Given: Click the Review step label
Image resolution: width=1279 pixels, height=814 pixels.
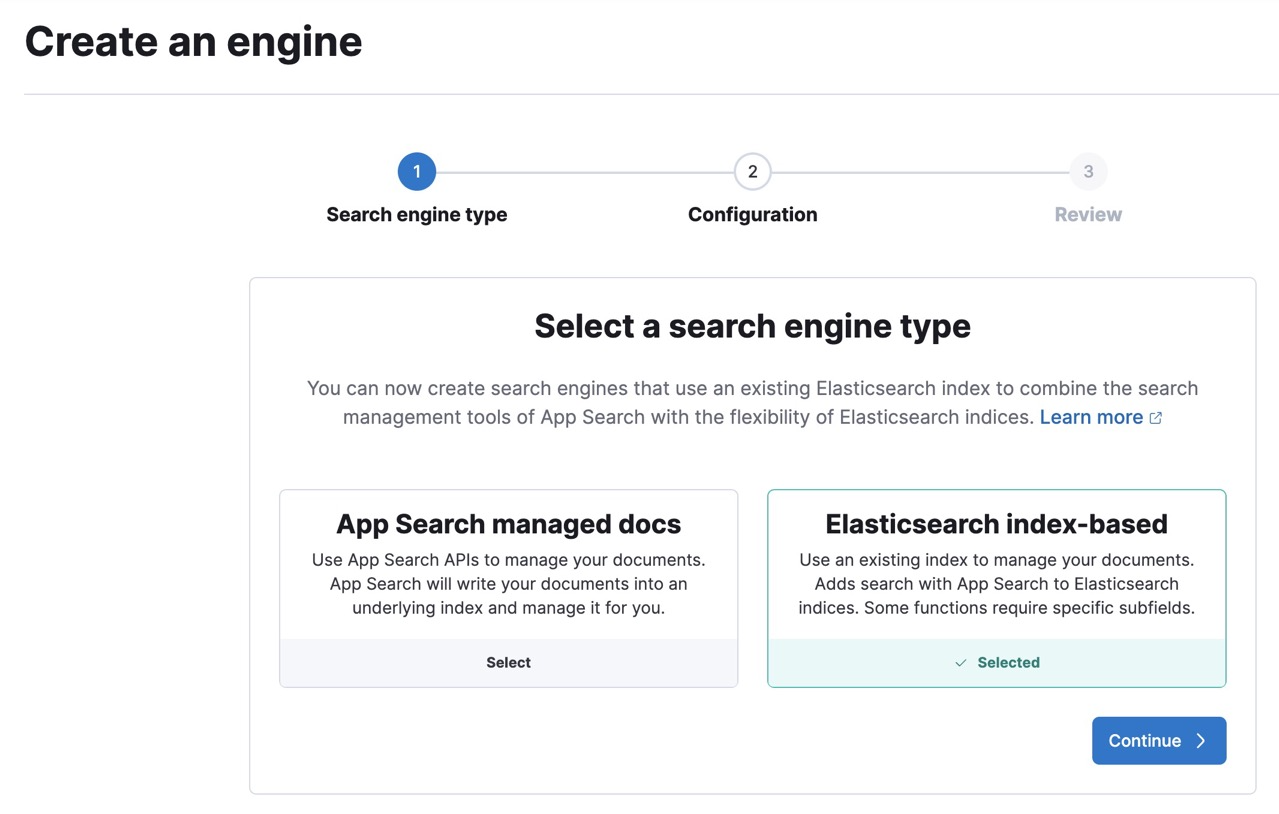Looking at the screenshot, I should pyautogui.click(x=1088, y=215).
